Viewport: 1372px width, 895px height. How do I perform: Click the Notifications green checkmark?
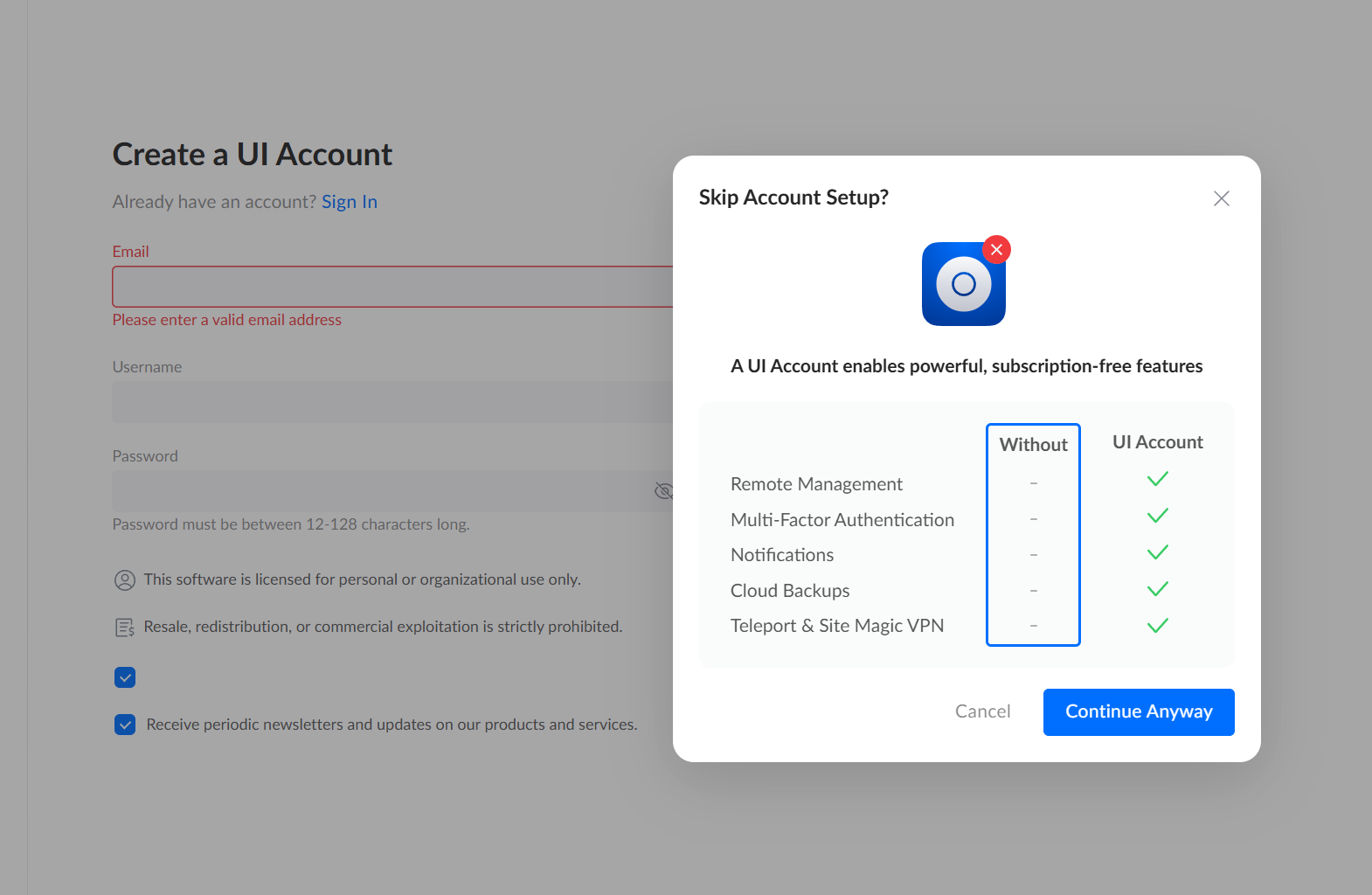click(1158, 552)
